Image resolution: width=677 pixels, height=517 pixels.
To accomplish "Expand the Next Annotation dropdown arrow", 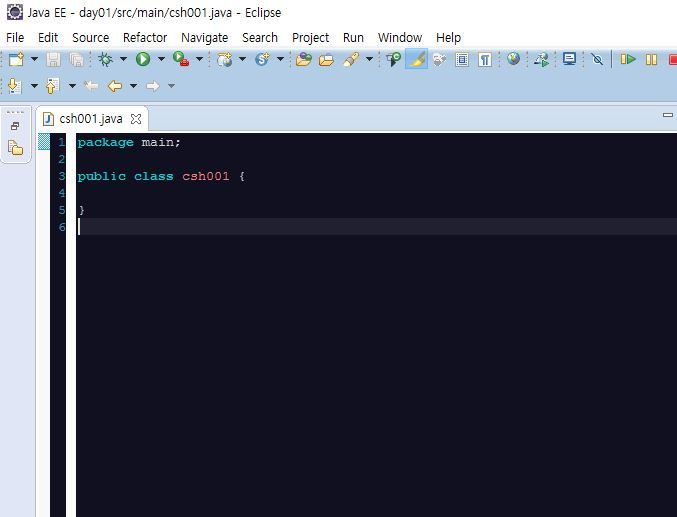I will (x=34, y=86).
